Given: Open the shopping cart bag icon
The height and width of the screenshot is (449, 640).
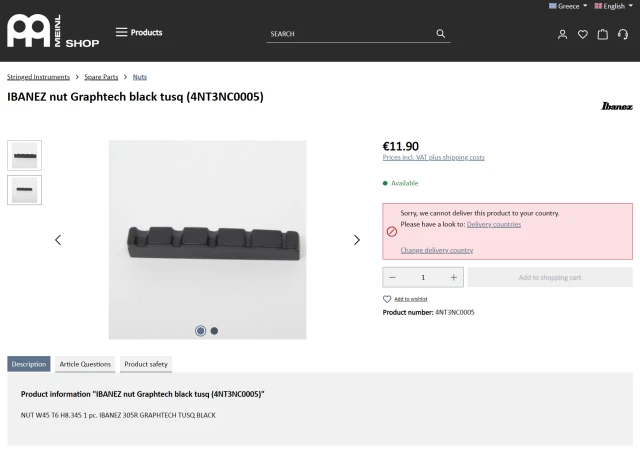Looking at the screenshot, I should tap(602, 34).
